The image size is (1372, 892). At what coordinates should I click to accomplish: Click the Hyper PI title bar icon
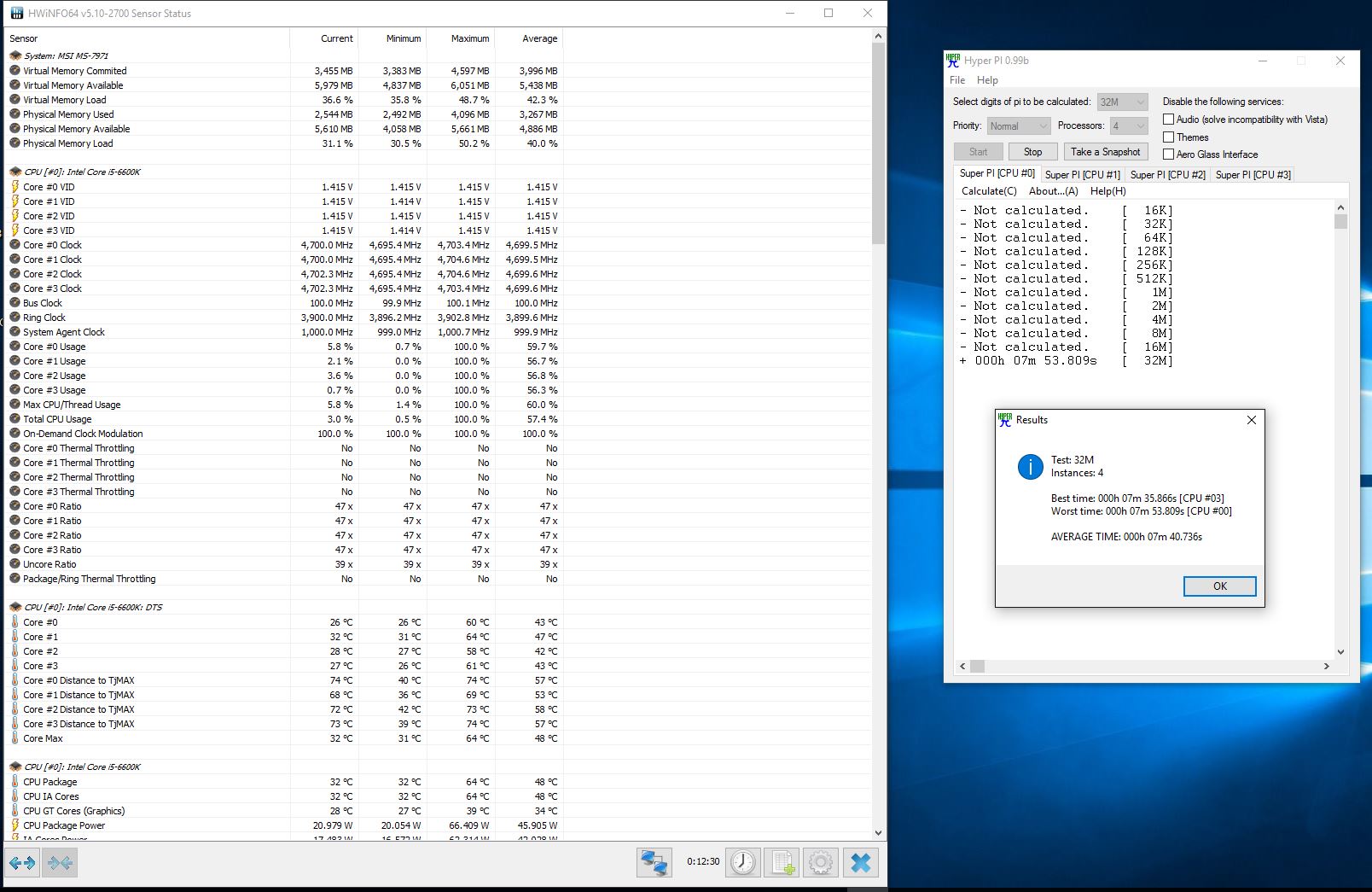tap(953, 61)
